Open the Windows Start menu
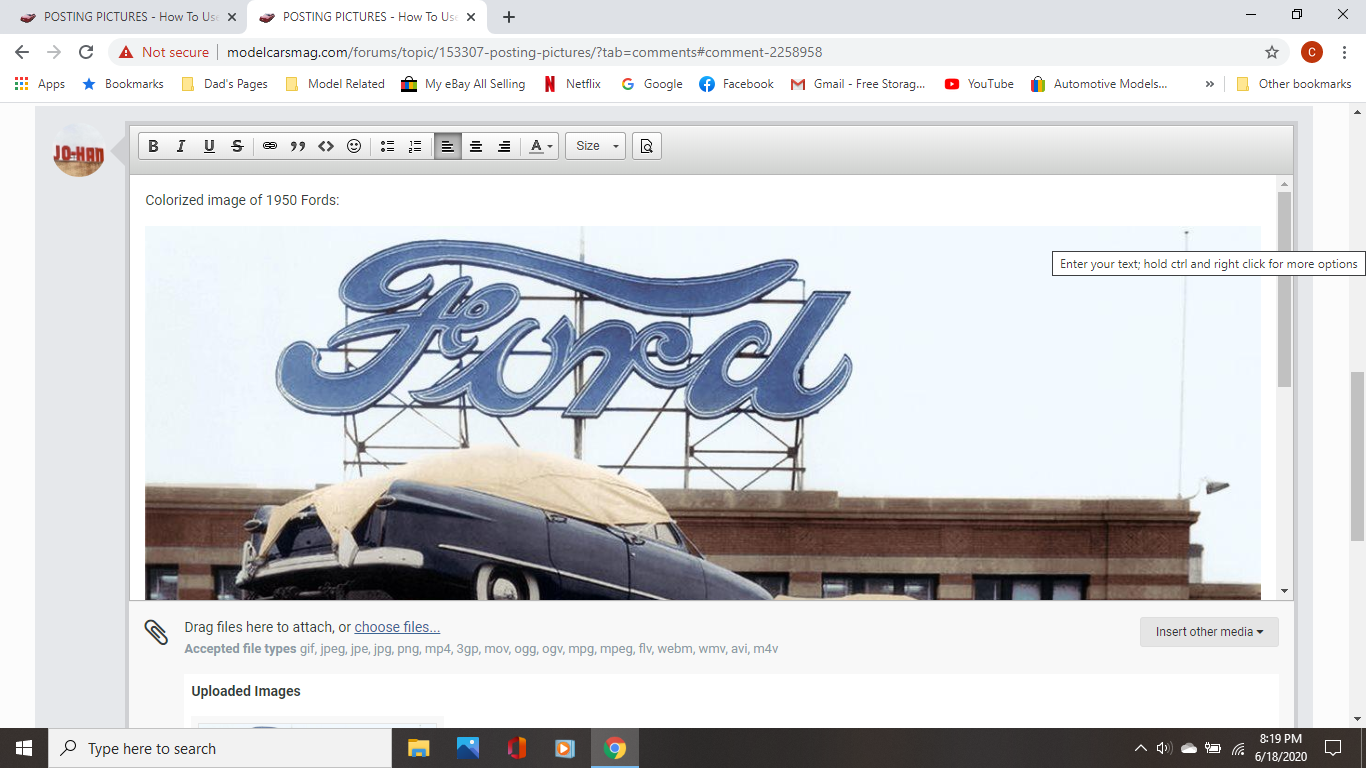Viewport: 1366px width, 768px height. pos(24,748)
